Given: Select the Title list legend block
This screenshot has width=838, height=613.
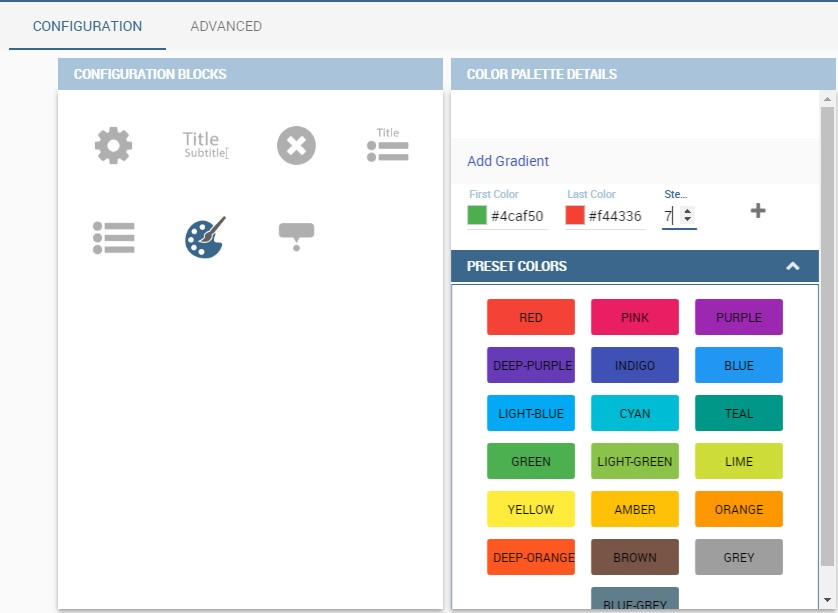Looking at the screenshot, I should (x=387, y=144).
